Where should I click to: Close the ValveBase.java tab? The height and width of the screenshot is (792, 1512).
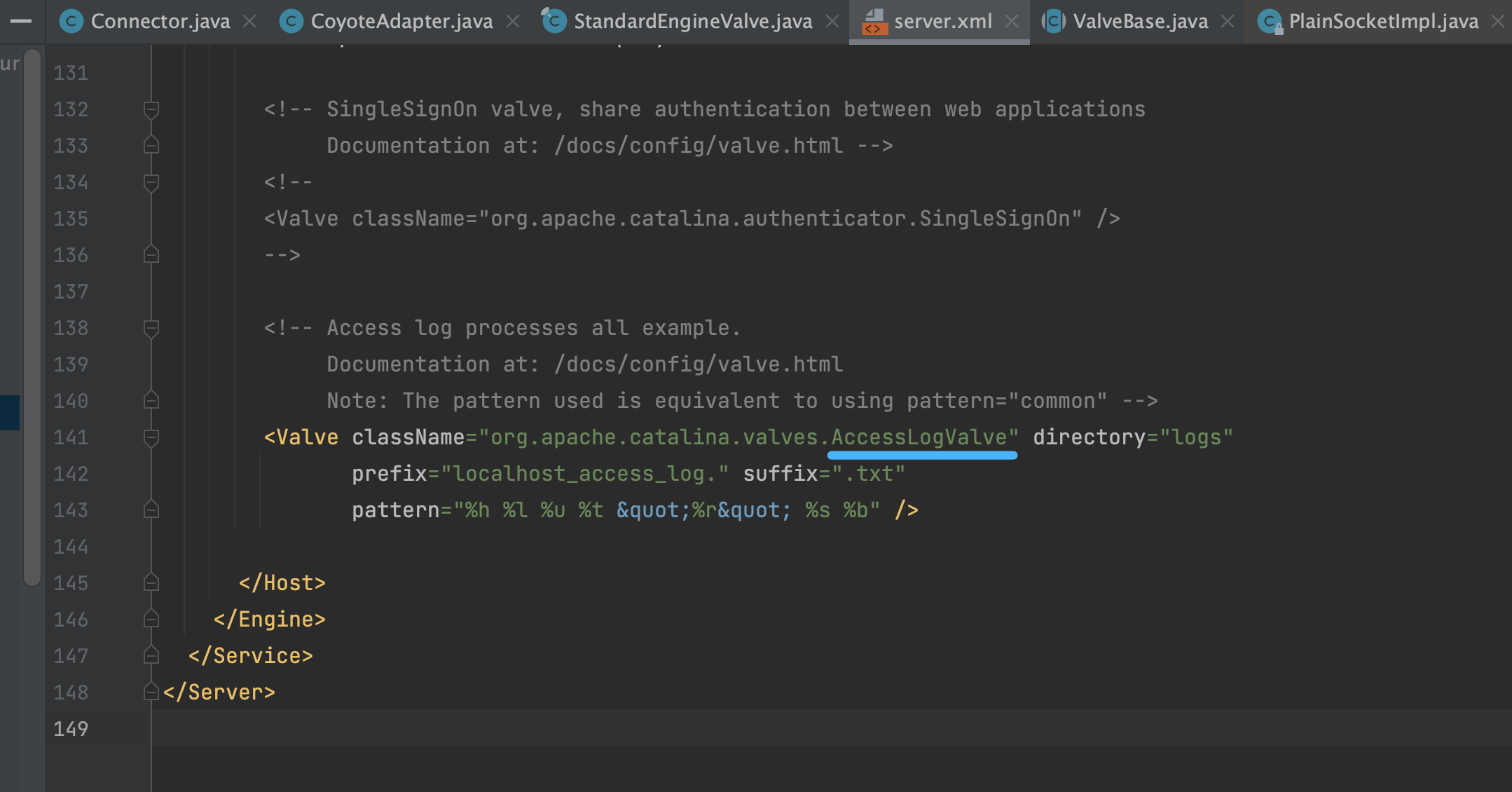point(1228,22)
